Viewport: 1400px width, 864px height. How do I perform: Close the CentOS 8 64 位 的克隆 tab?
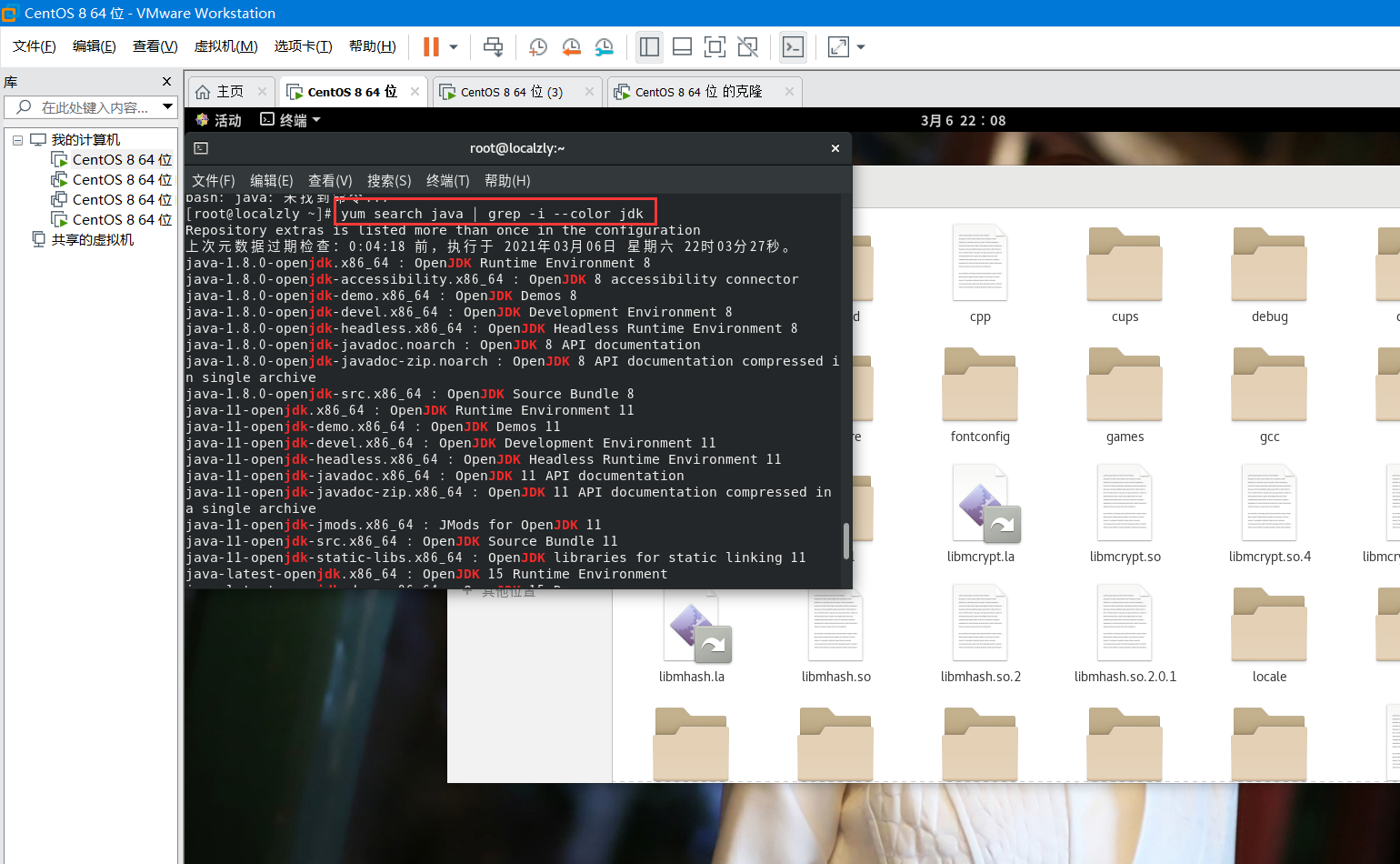(789, 92)
